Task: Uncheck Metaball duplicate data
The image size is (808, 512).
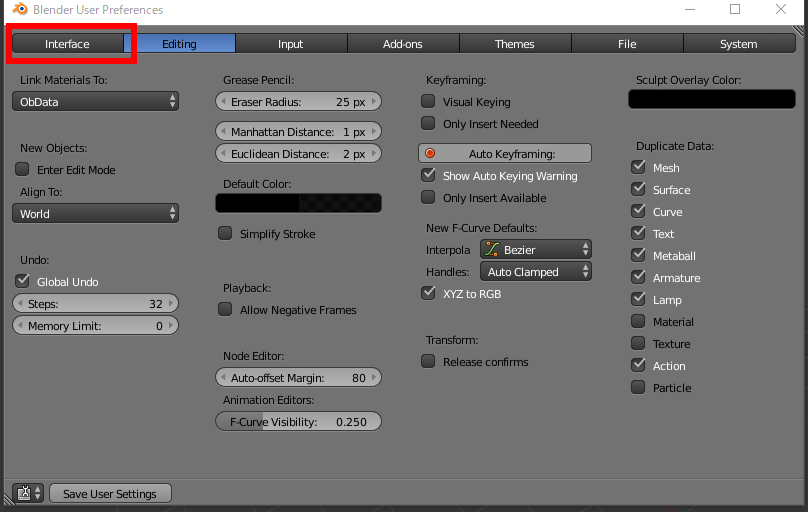Action: [x=638, y=255]
